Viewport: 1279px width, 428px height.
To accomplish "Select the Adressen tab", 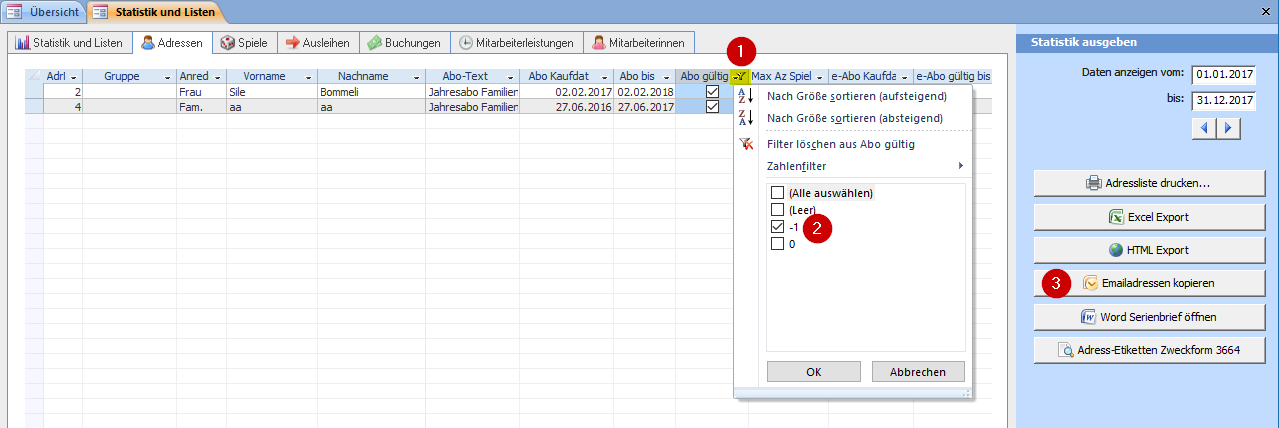I will coord(172,43).
